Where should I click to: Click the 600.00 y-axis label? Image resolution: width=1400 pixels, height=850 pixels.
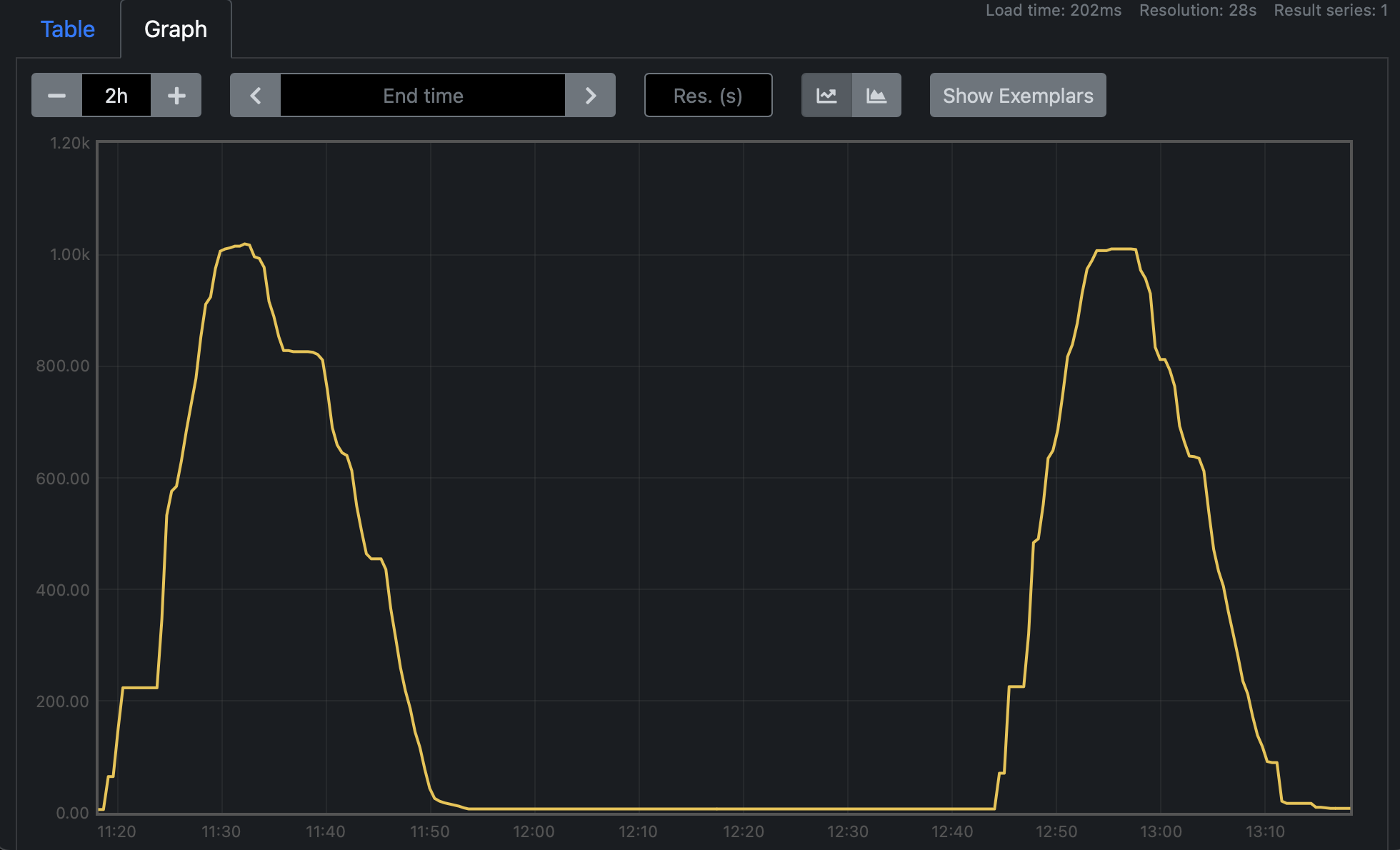pos(63,478)
